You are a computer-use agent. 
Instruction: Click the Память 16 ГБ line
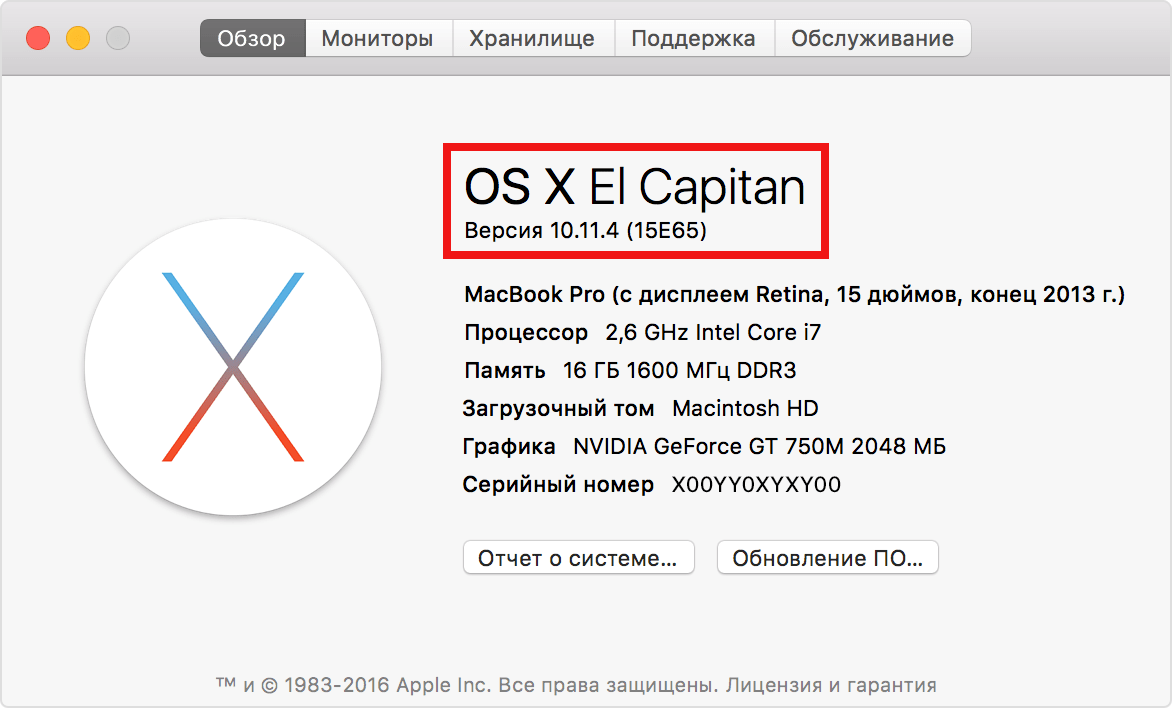[630, 370]
